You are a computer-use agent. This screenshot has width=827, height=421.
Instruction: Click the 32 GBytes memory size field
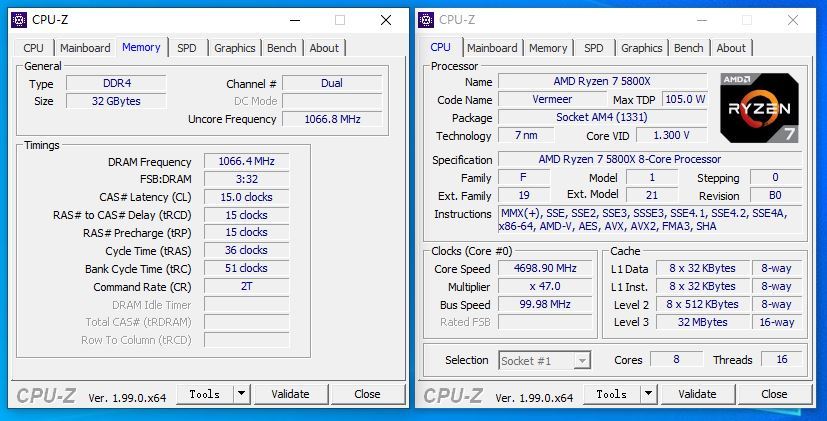click(116, 101)
